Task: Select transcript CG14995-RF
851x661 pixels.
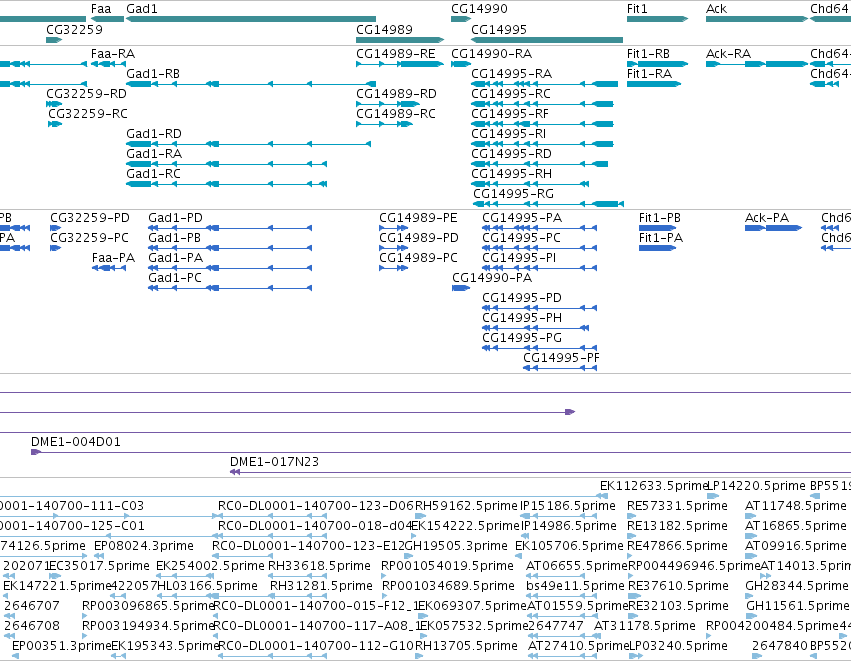Action: pos(542,124)
